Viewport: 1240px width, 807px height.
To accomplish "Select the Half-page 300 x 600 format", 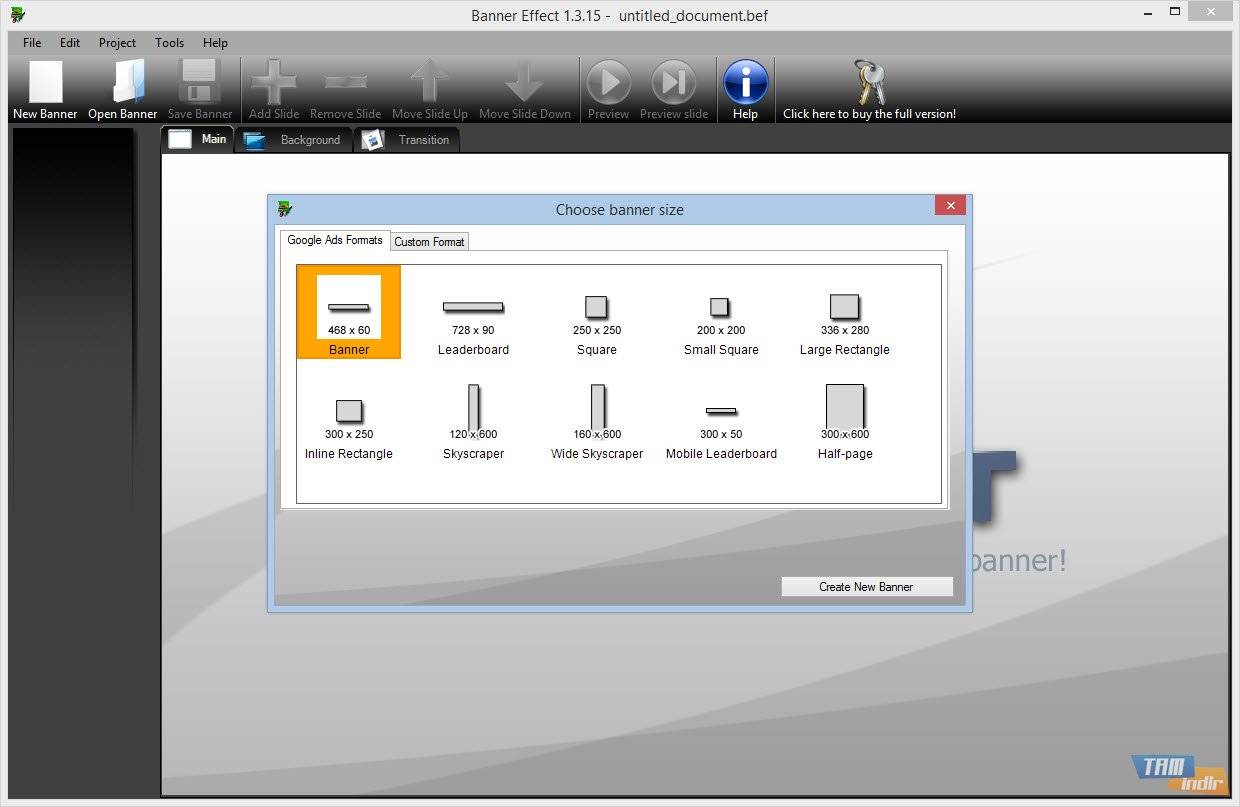I will coord(845,415).
